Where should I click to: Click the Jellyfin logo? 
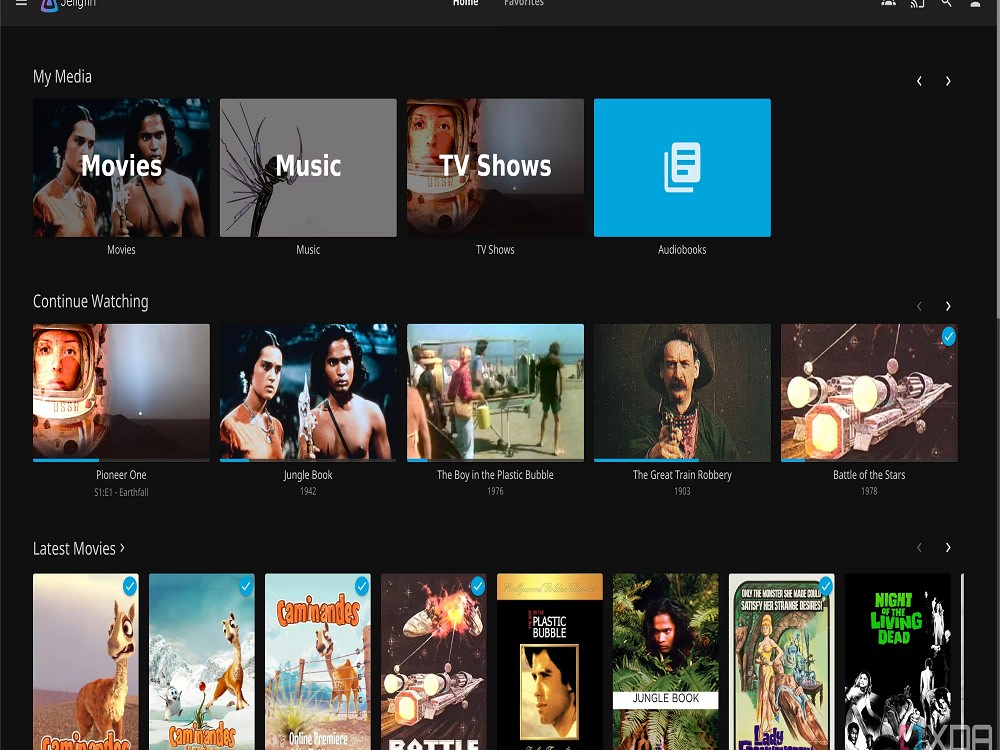tap(68, 4)
